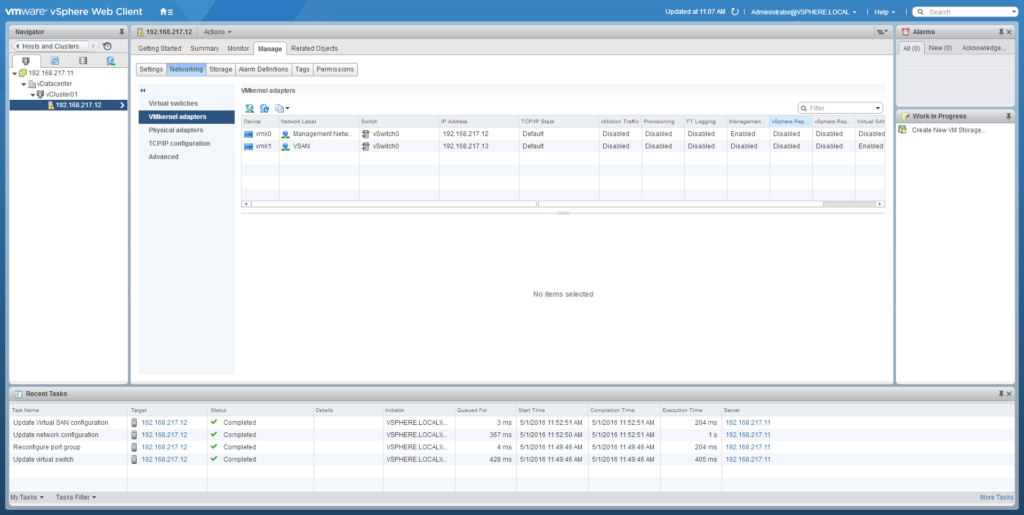The image size is (1024, 515).
Task: Close the Recent Tasks panel
Action: [1010, 394]
